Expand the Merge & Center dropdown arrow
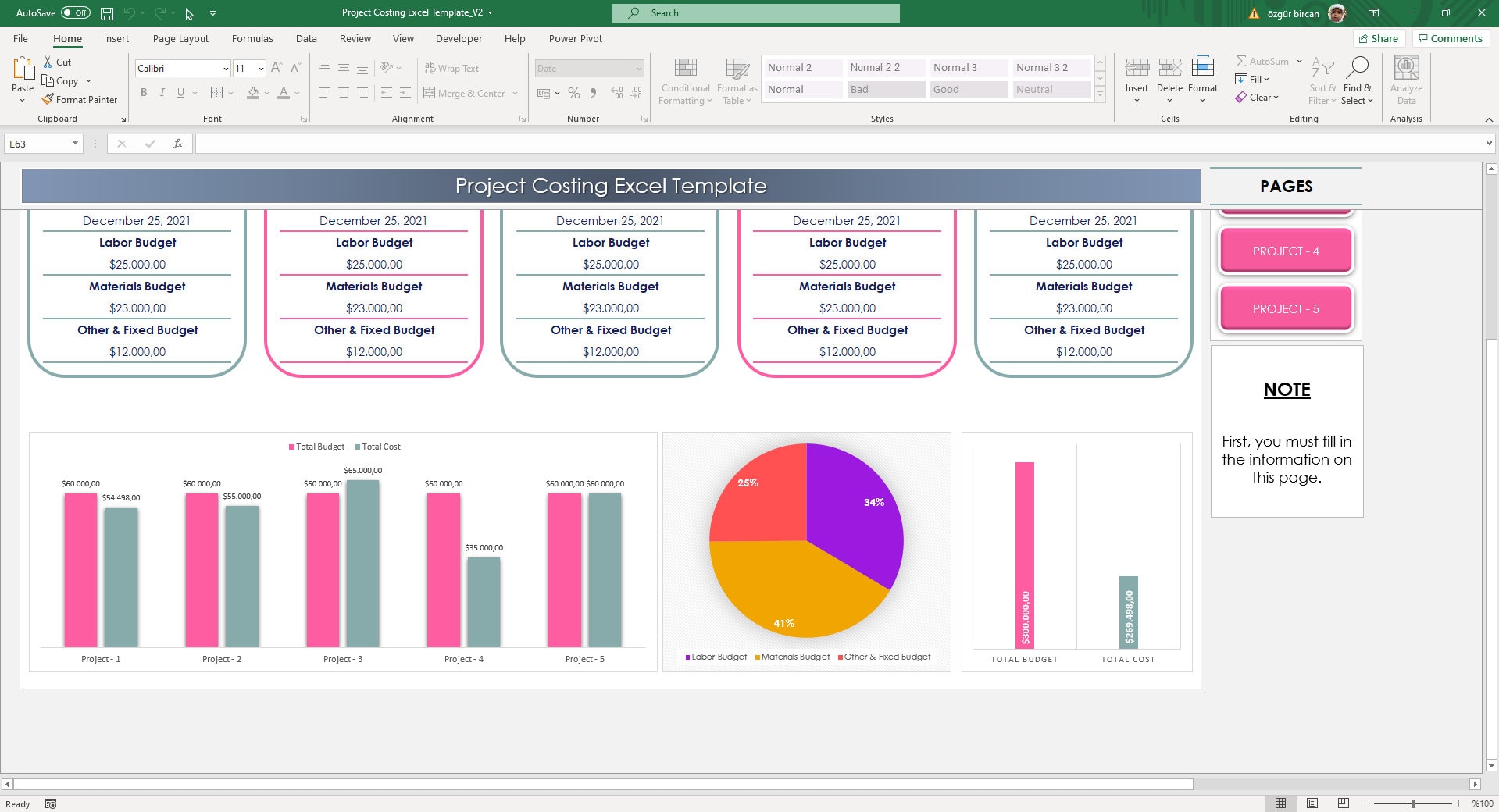The image size is (1499, 812). click(x=516, y=94)
